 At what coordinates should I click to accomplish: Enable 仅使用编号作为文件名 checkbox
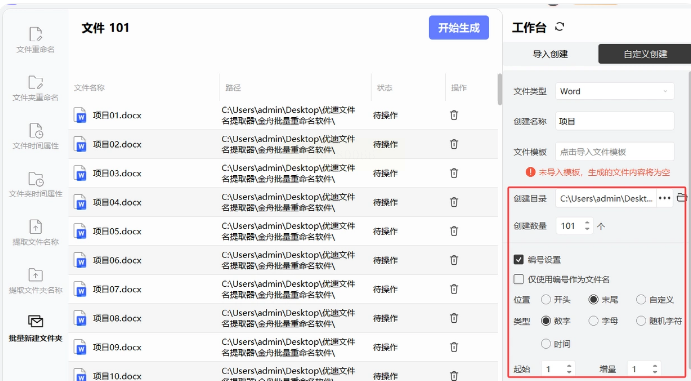(x=519, y=279)
